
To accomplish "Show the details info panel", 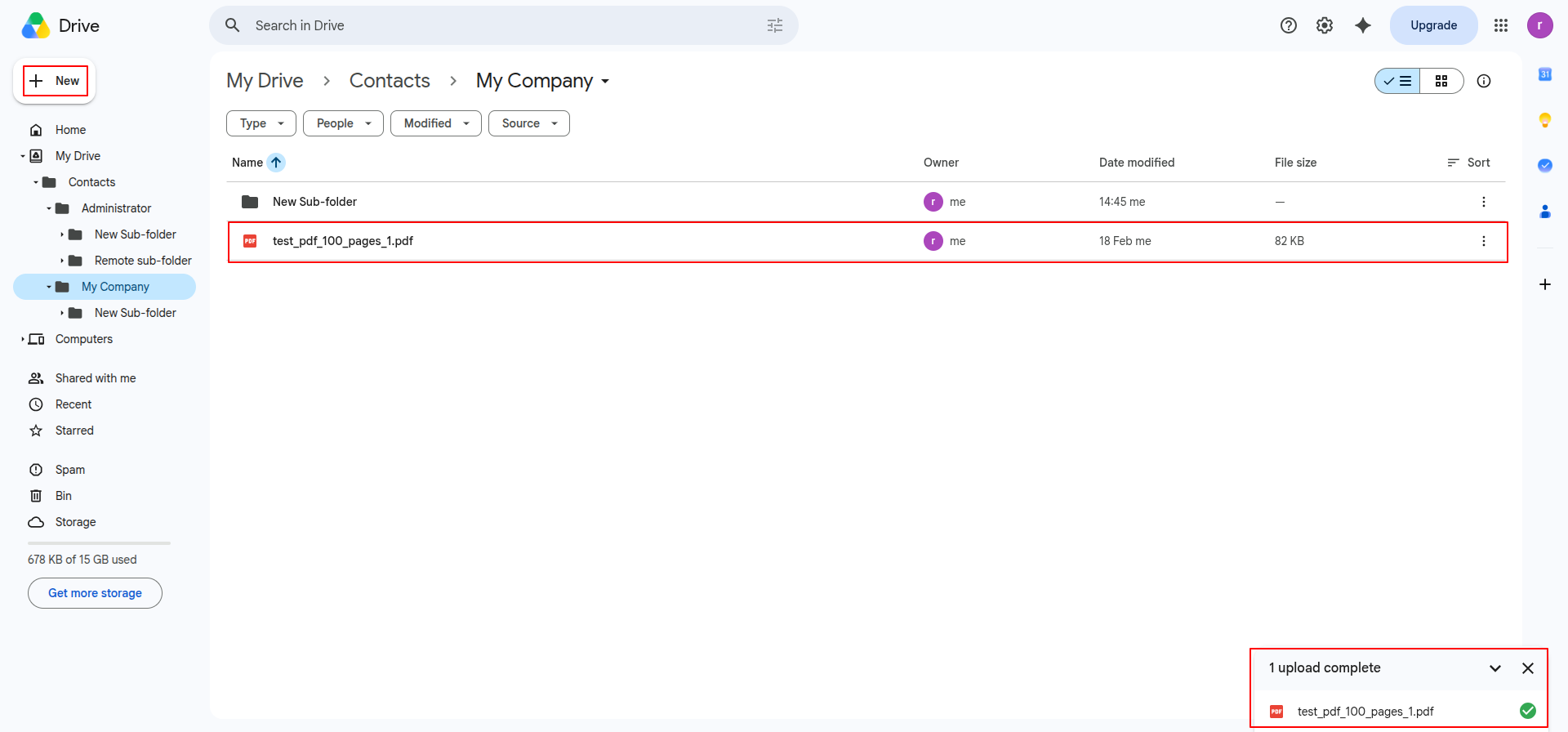I will click(1484, 81).
